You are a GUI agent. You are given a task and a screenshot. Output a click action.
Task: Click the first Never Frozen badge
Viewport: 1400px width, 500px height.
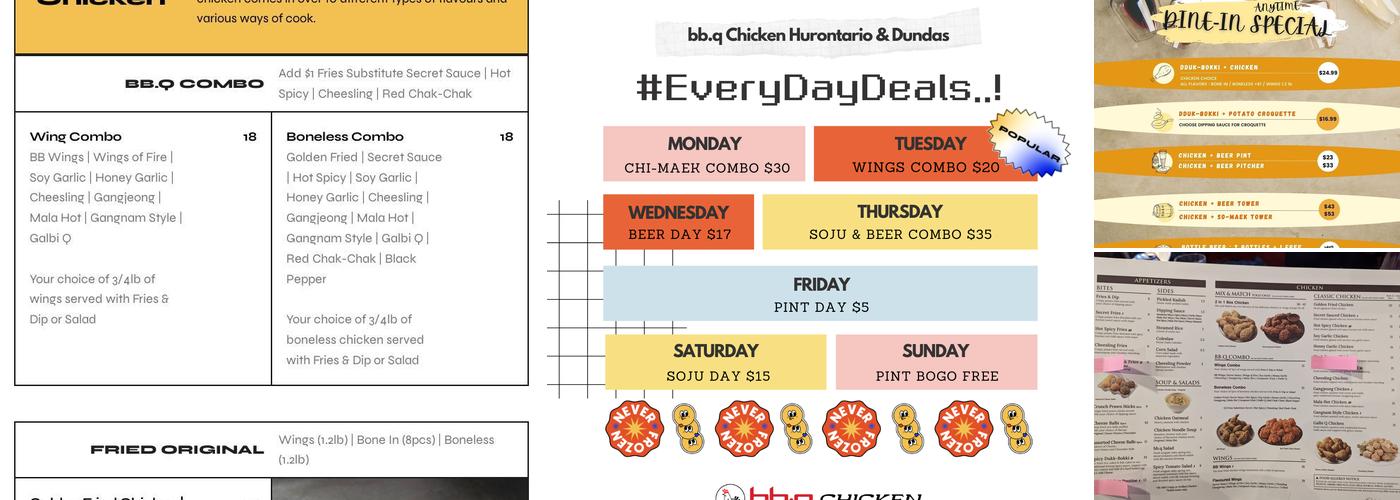click(x=634, y=429)
